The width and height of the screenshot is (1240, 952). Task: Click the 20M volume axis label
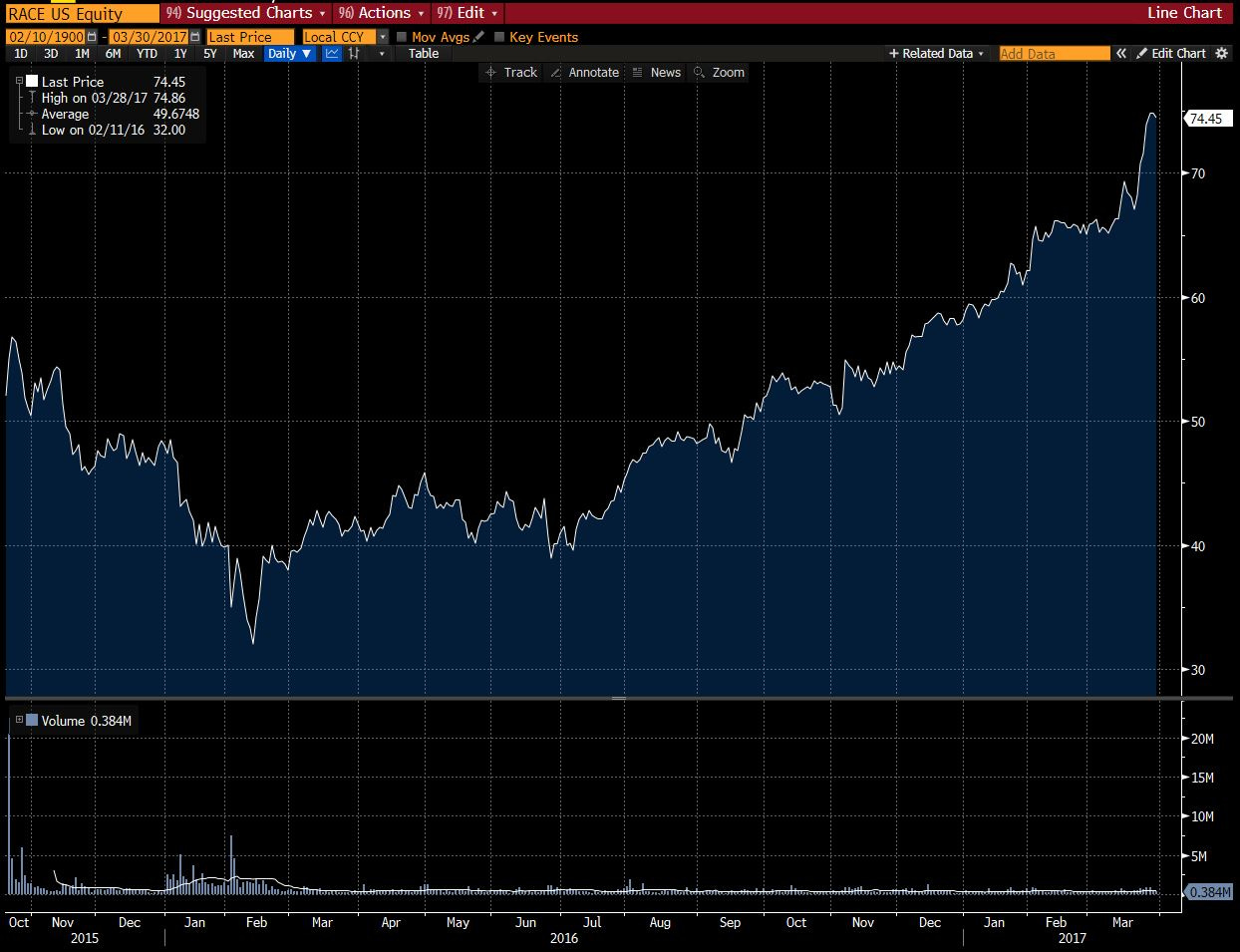click(x=1202, y=739)
